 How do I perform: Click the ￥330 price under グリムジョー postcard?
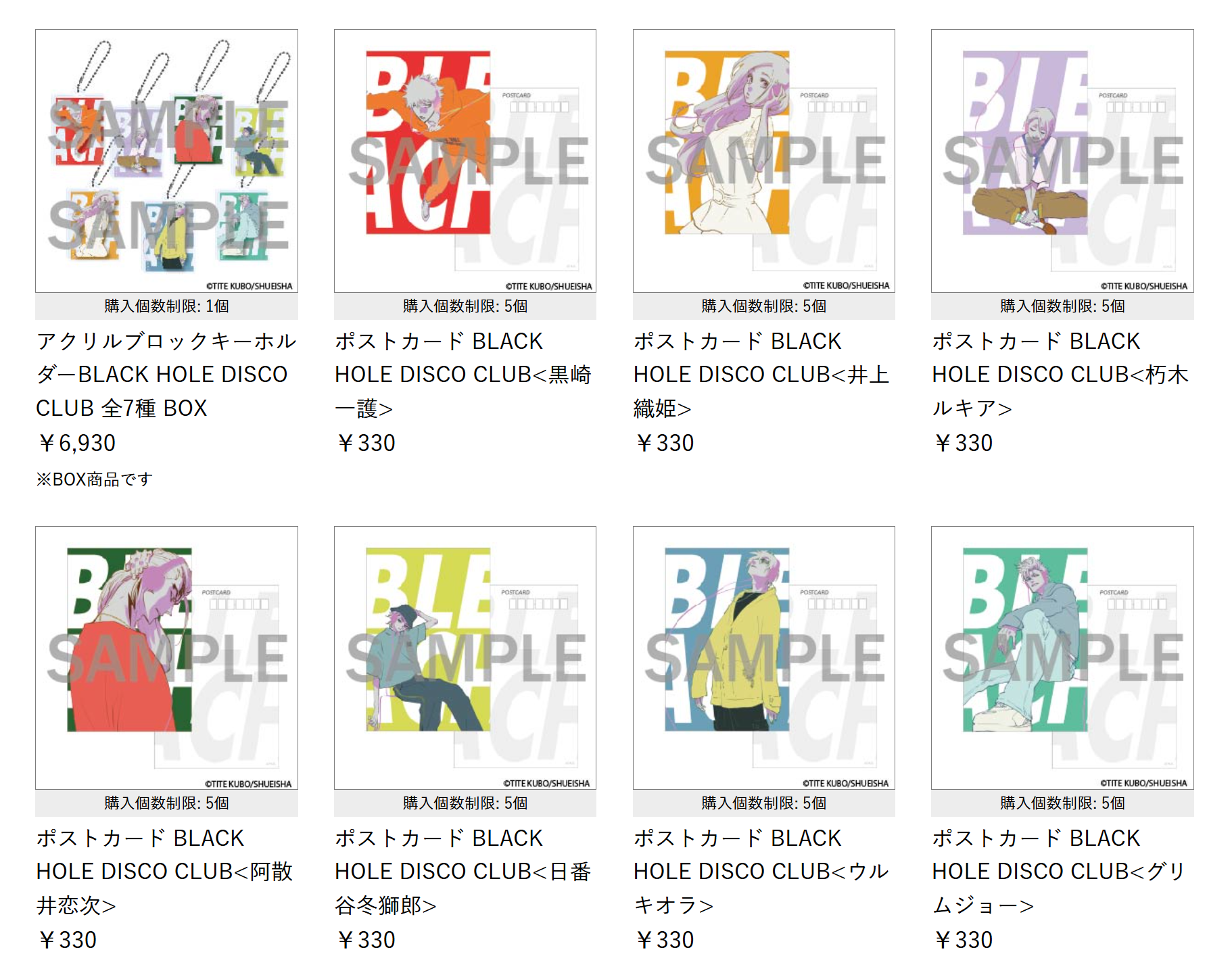(963, 940)
